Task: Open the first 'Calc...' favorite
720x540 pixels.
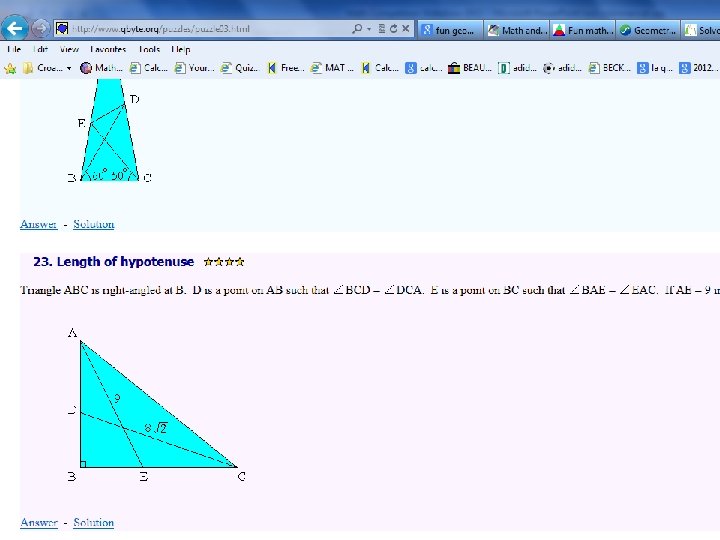Action: point(148,68)
